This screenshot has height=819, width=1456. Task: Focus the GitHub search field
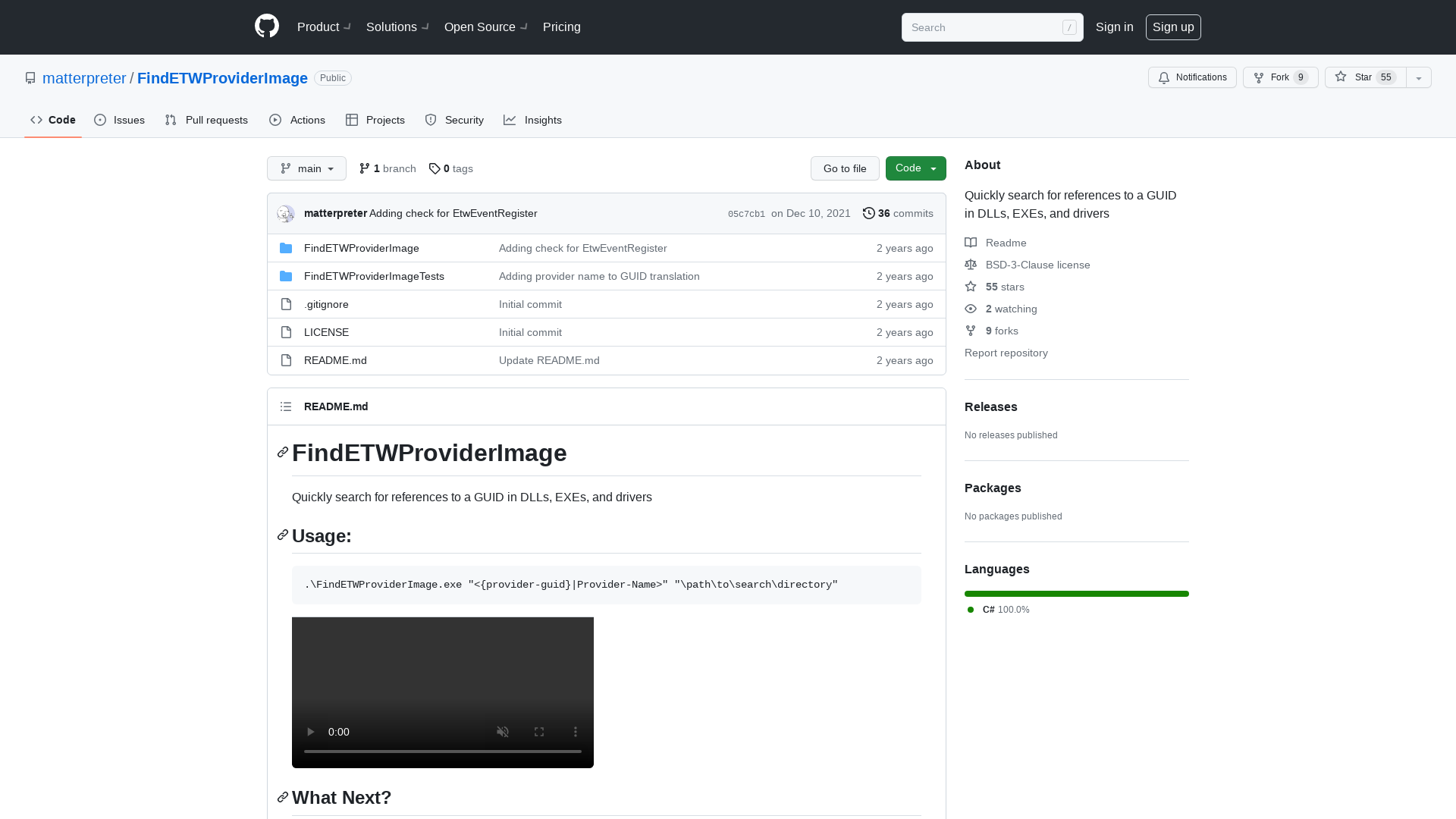pyautogui.click(x=992, y=27)
